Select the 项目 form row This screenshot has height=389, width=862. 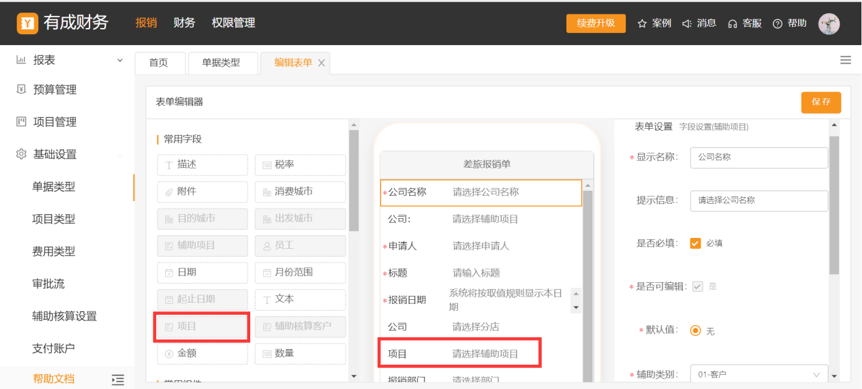481,354
